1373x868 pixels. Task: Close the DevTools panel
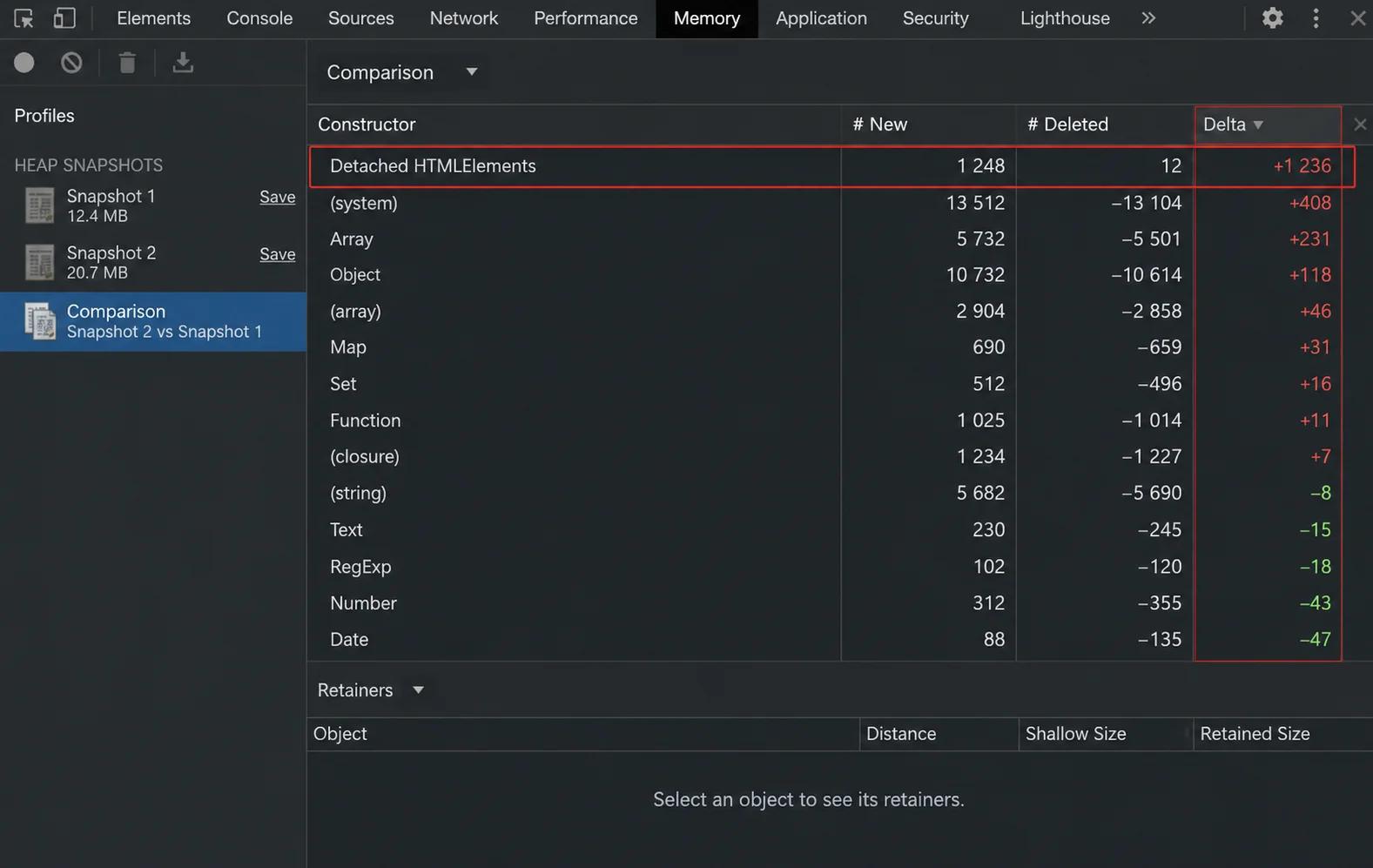[1357, 18]
